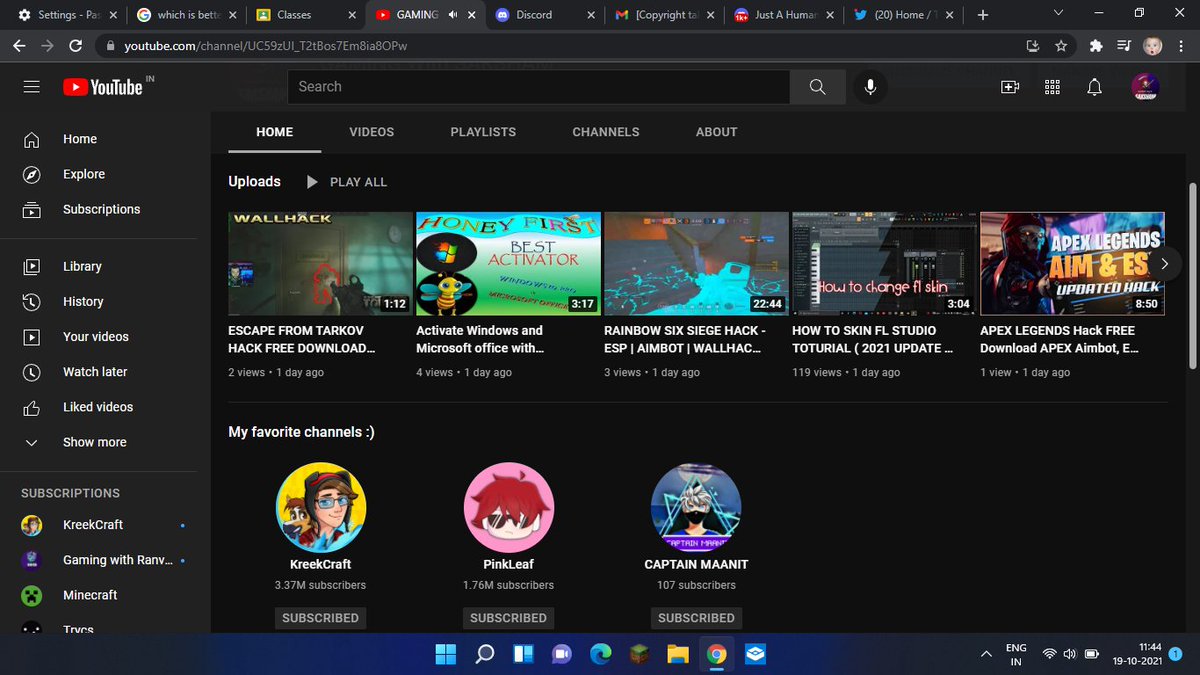Screen dimensions: 1200x675
Task: Open the Apex Legends video thumbnail
Action: 1072,264
